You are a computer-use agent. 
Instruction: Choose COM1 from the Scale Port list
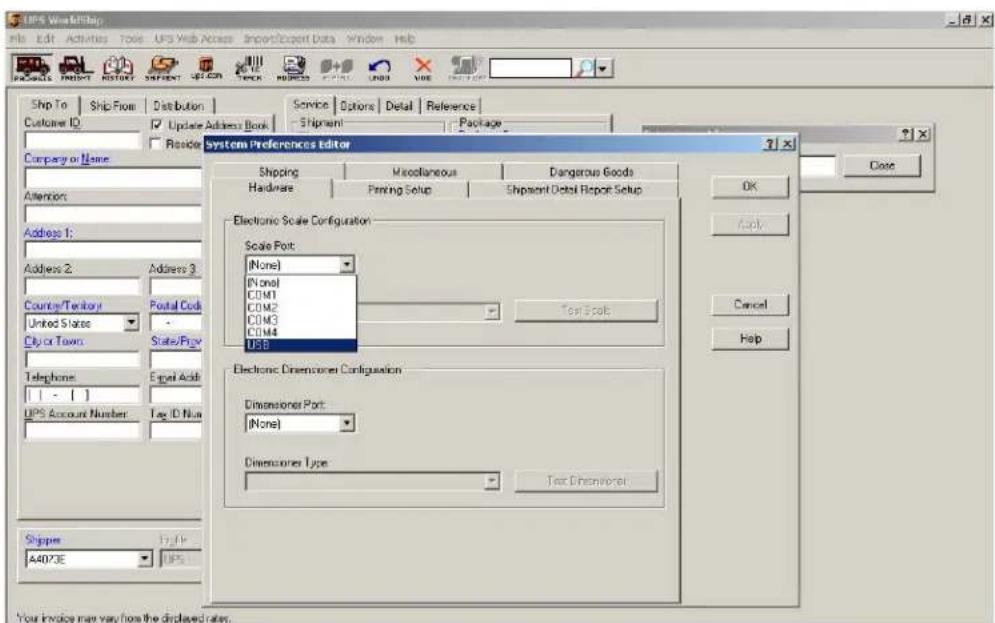[301, 295]
